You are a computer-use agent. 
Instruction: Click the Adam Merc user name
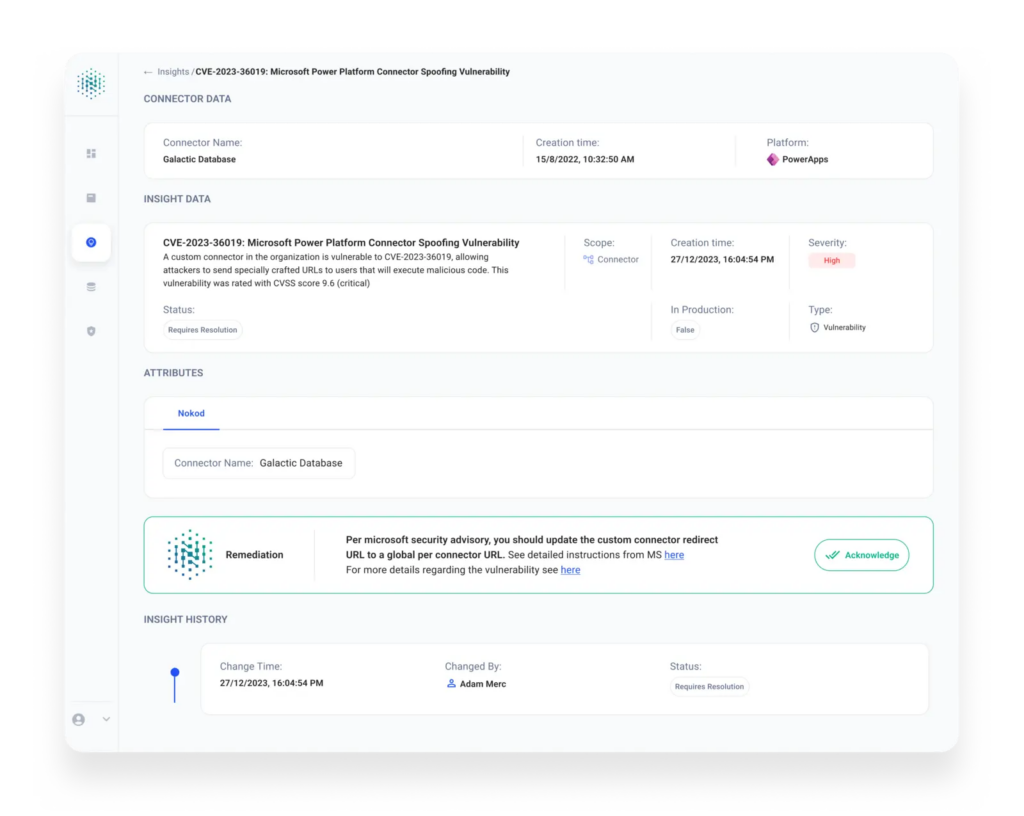(482, 684)
